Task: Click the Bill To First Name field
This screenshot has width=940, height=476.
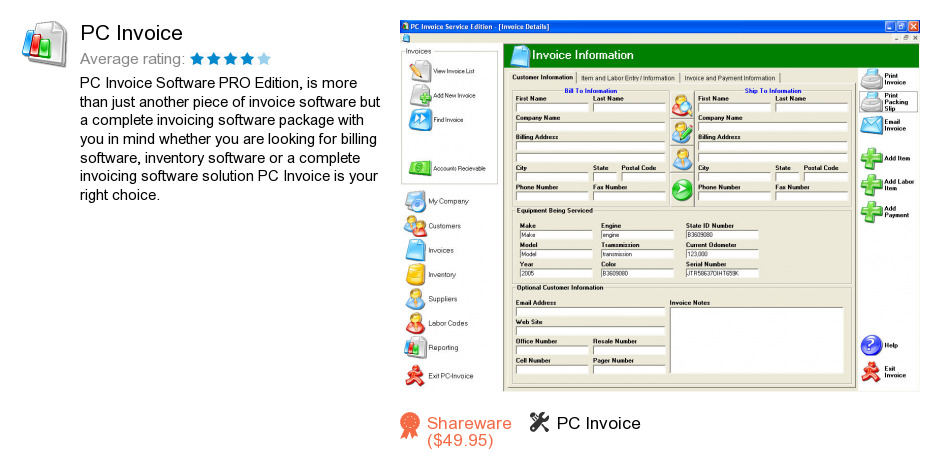Action: point(552,108)
